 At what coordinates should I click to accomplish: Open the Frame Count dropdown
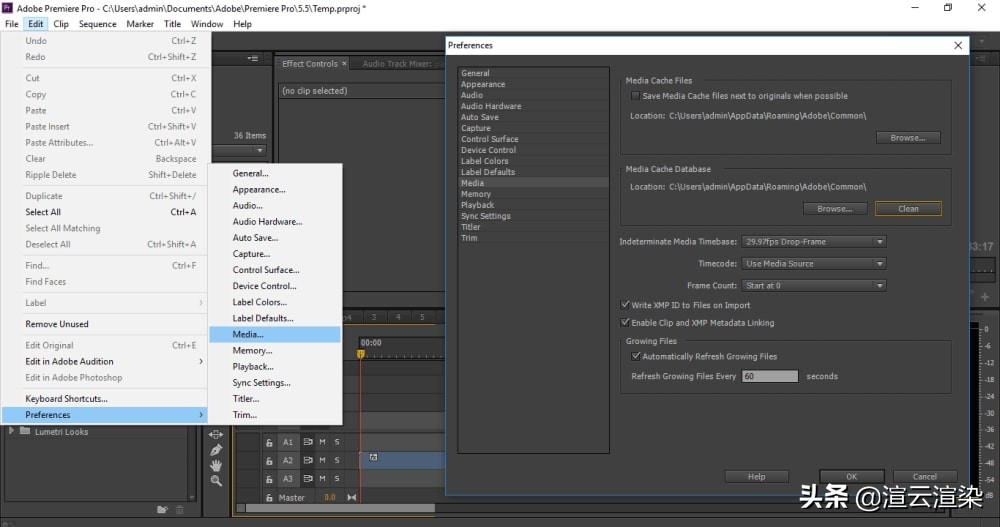(814, 285)
